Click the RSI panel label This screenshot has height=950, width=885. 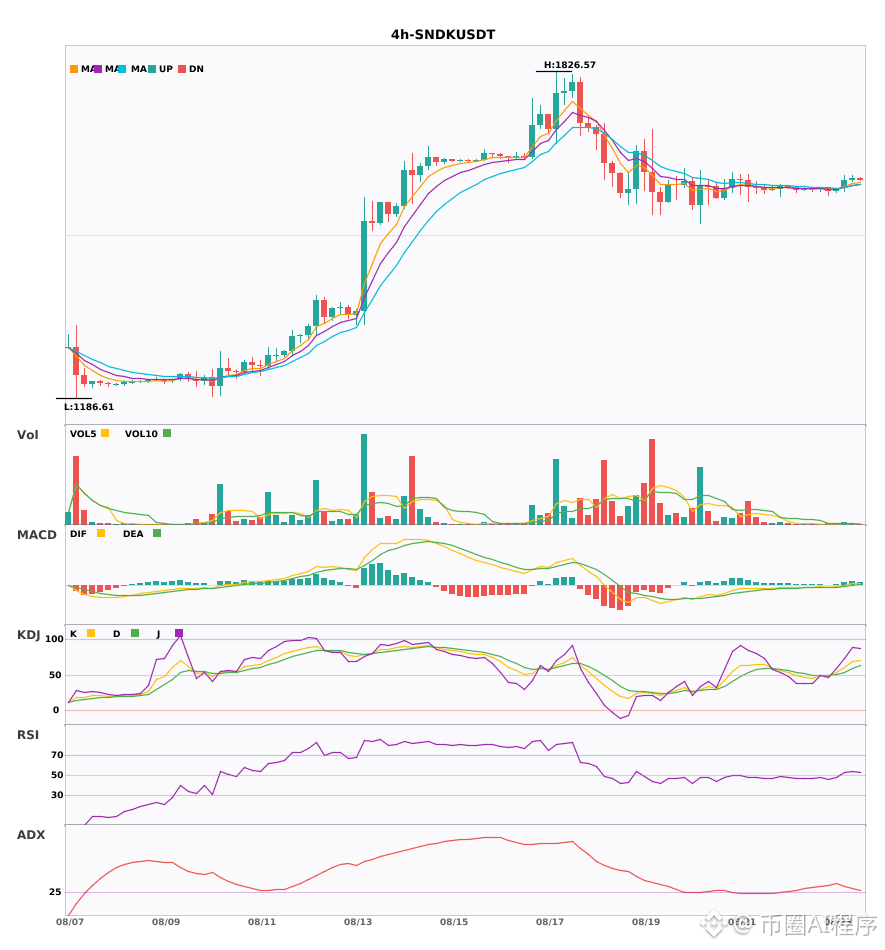(x=28, y=735)
